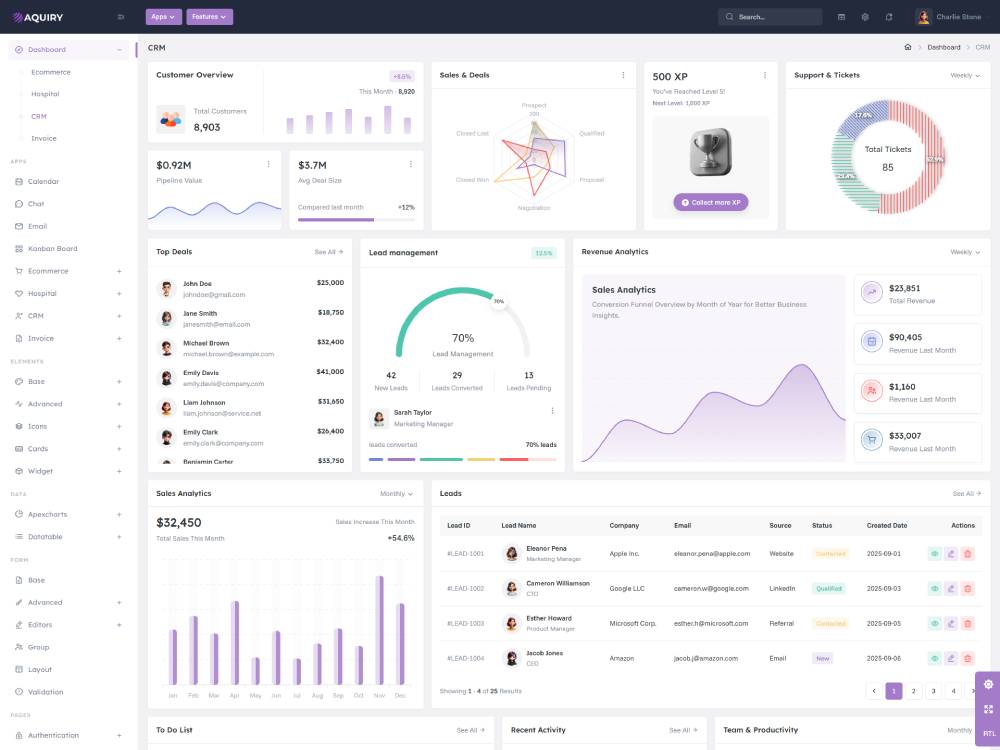Open the Weekly dropdown in Support & Tickets
The width and height of the screenshot is (1000, 750).
(965, 75)
